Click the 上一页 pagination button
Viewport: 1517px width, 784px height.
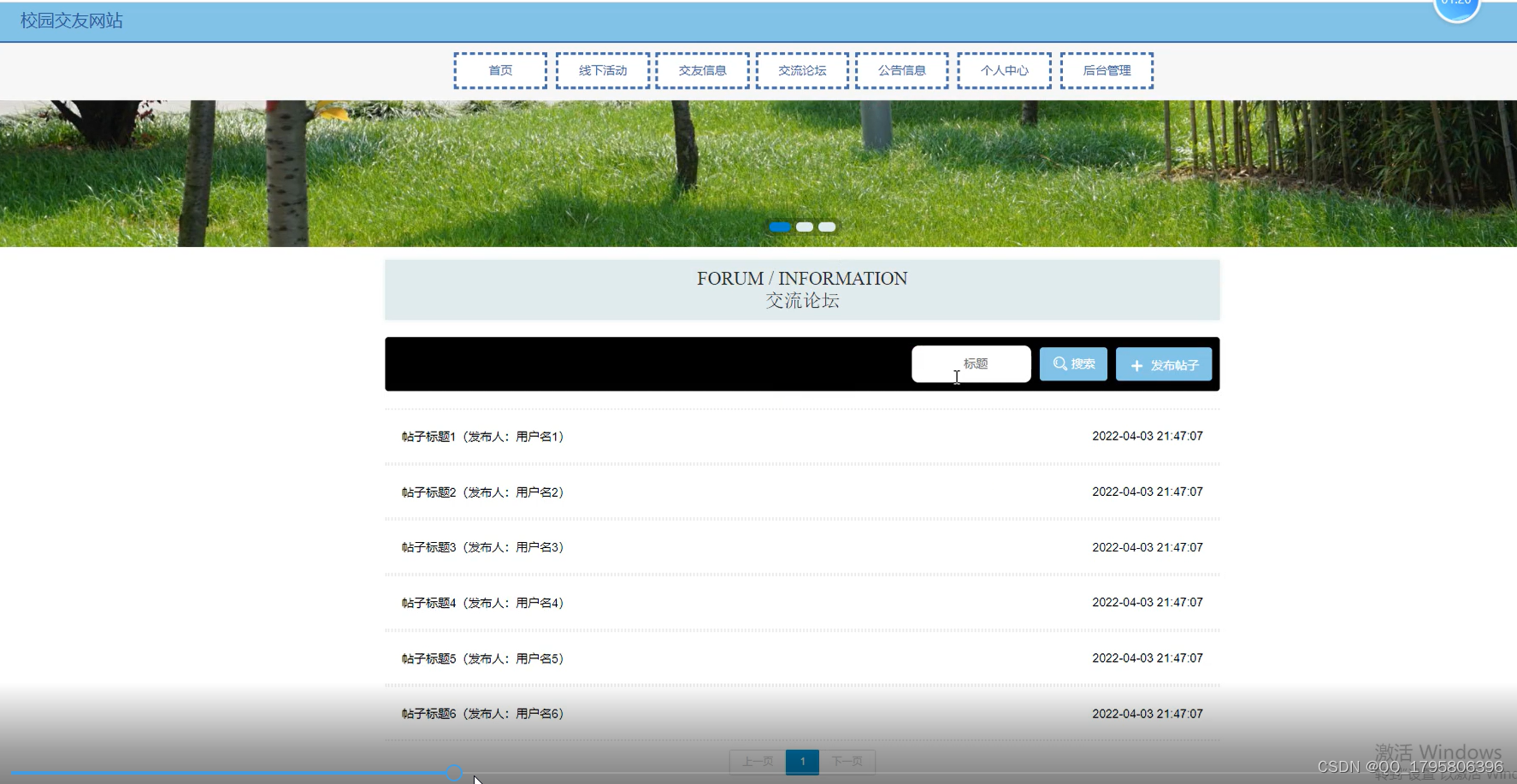[758, 761]
